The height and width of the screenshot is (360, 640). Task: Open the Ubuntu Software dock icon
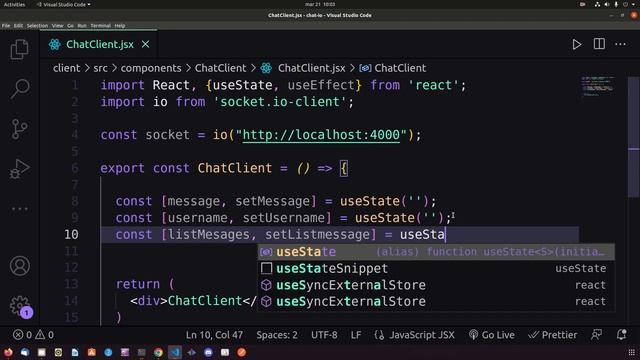[91, 352]
